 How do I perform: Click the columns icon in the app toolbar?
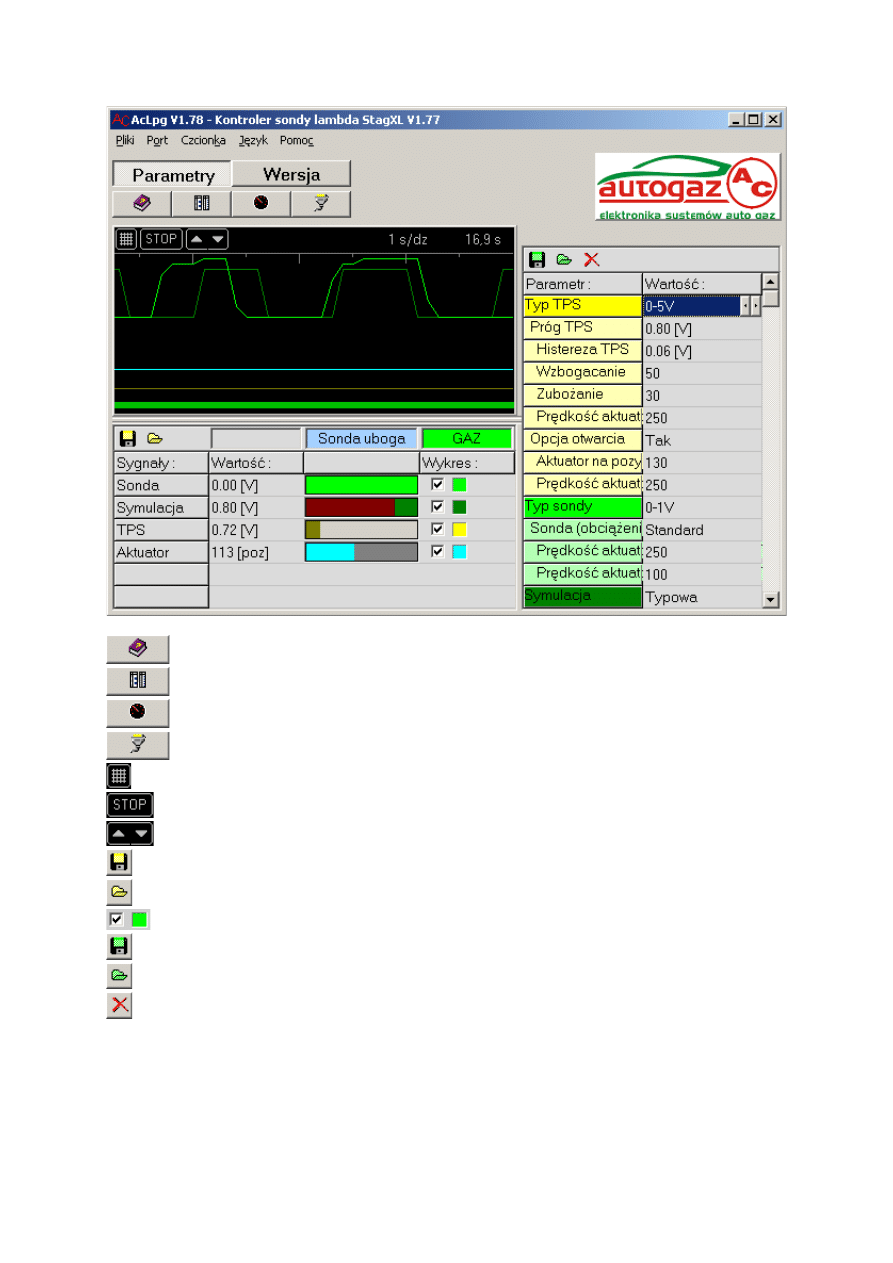pyautogui.click(x=201, y=203)
